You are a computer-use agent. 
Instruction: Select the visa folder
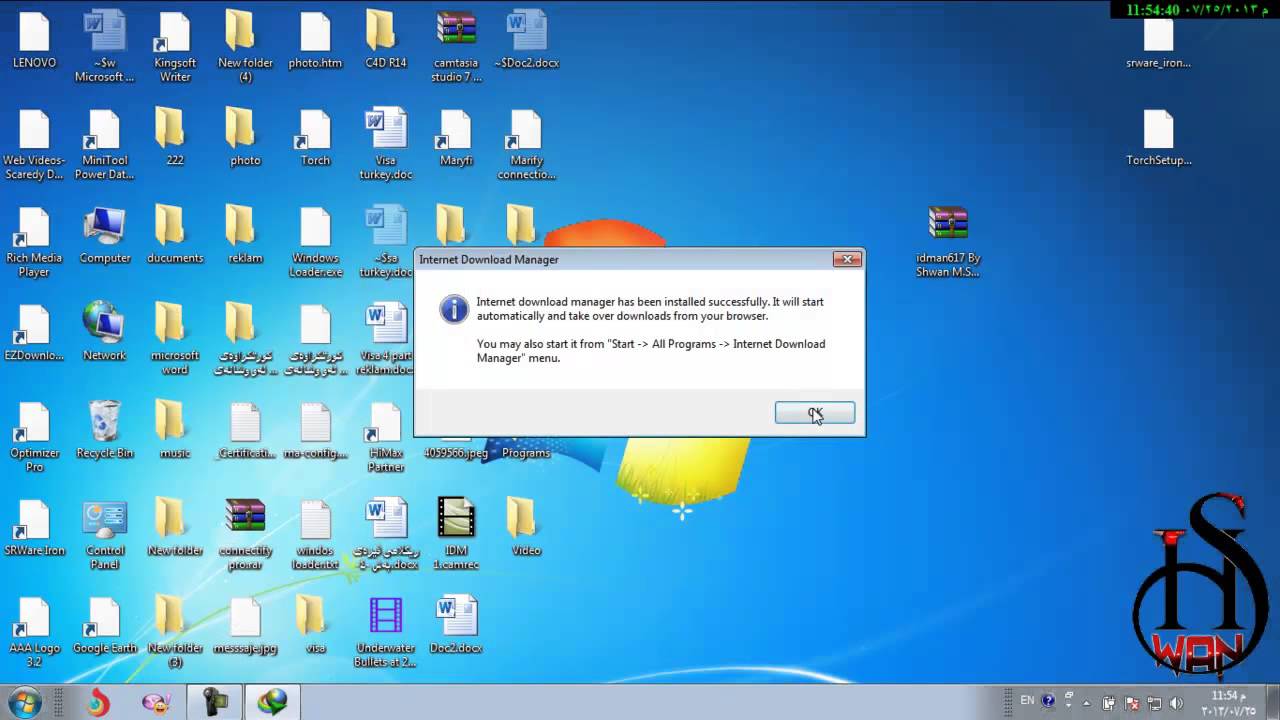[315, 626]
